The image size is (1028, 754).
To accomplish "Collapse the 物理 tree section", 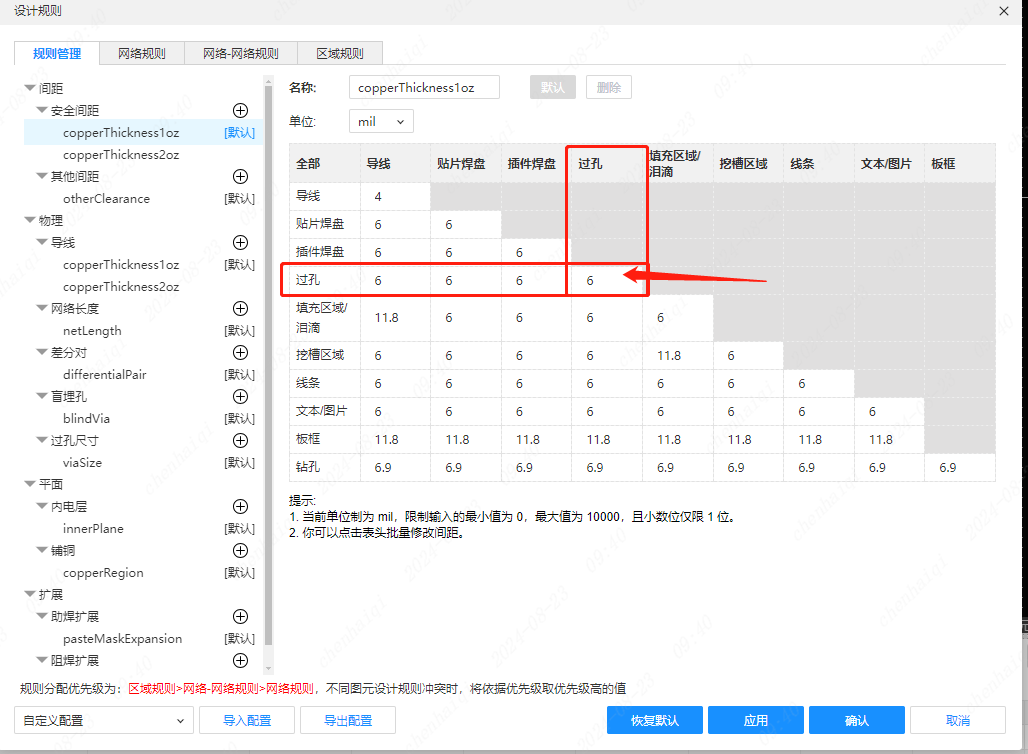I will tap(30, 220).
